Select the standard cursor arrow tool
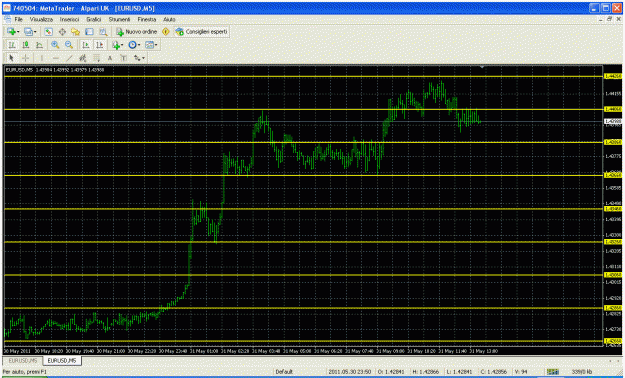This screenshot has width=625, height=378. click(x=12, y=58)
